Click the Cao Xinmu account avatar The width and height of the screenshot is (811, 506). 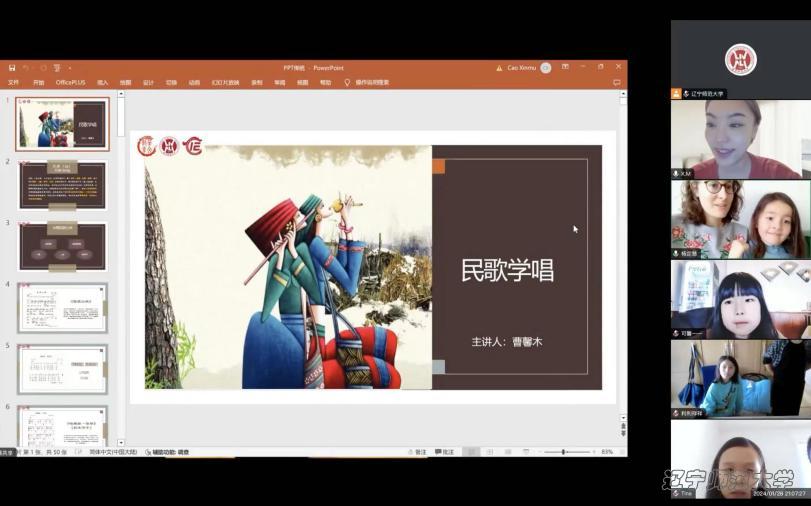point(546,68)
